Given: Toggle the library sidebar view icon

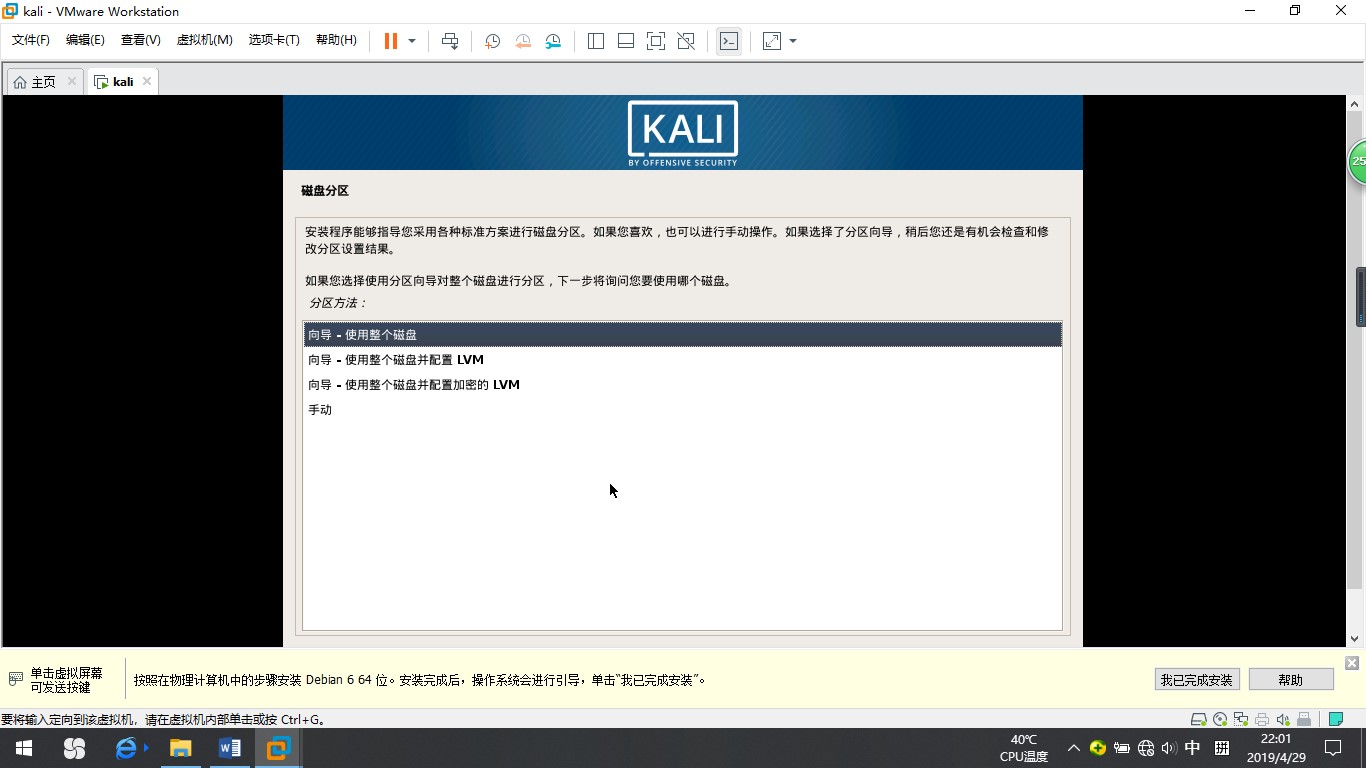Looking at the screenshot, I should (x=596, y=41).
